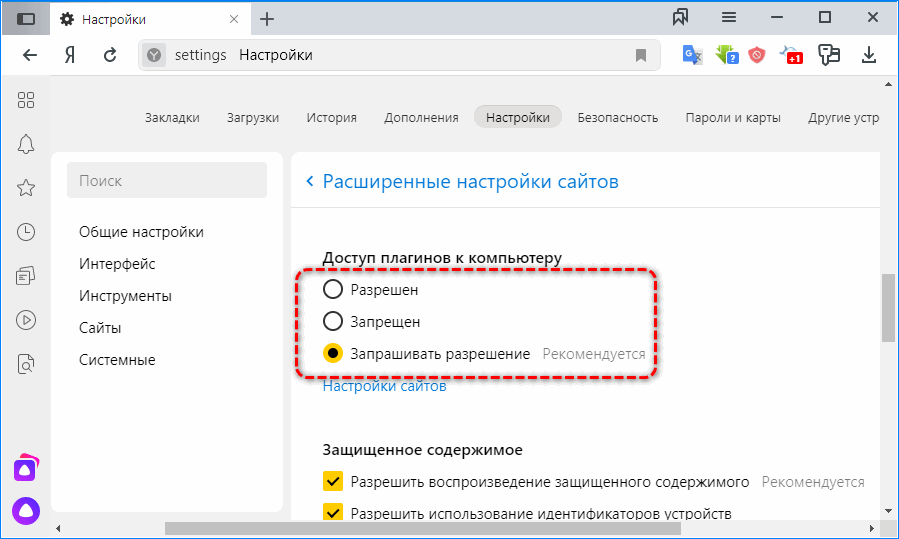Switch to the Загрузки tab

coord(253,118)
